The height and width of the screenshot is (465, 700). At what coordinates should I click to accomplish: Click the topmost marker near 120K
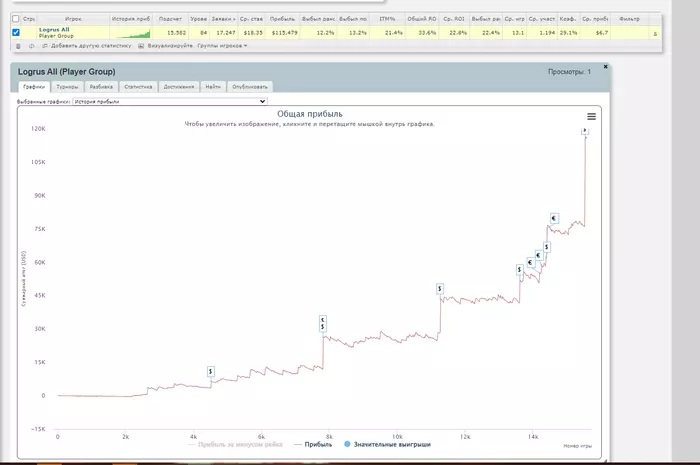(585, 130)
